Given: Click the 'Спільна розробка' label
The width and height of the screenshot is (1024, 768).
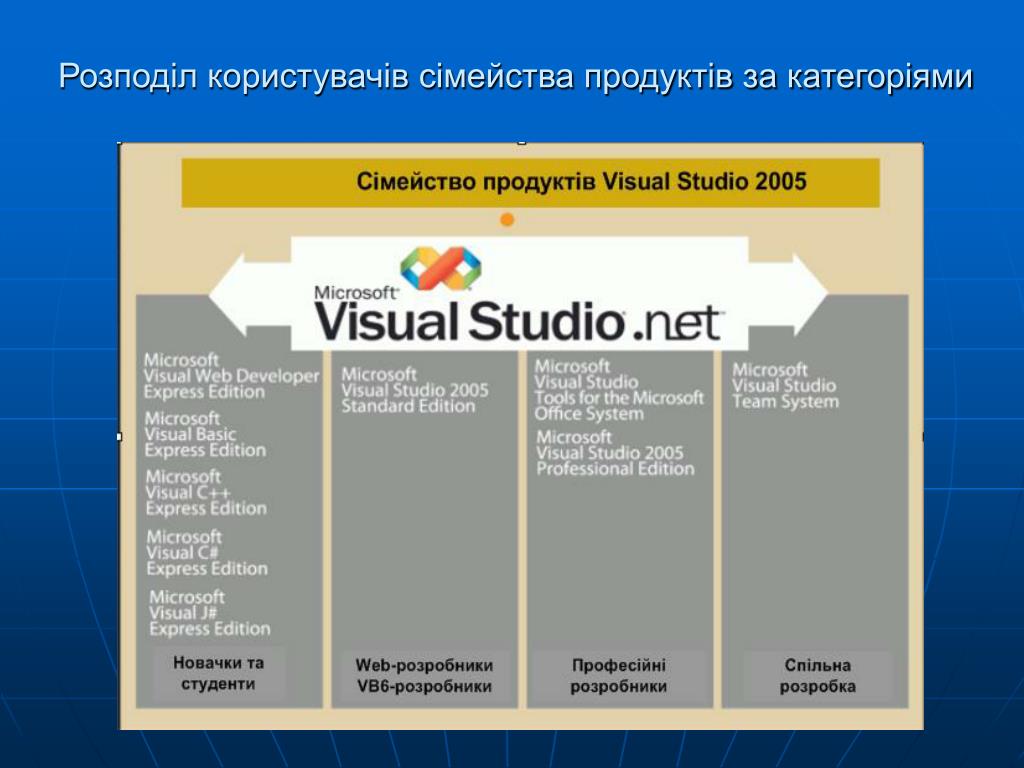Looking at the screenshot, I should (818, 676).
